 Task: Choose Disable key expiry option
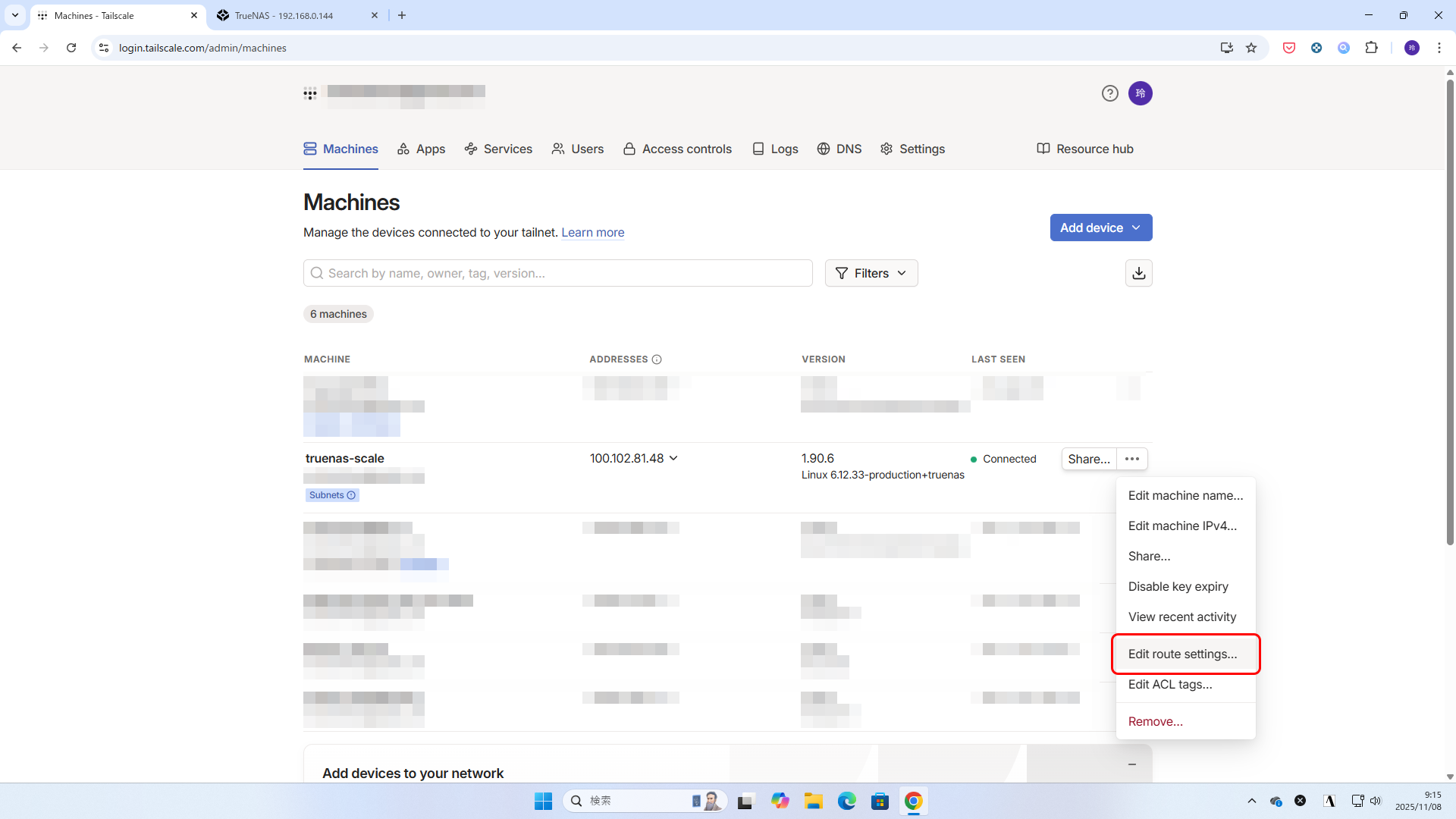[x=1178, y=586]
